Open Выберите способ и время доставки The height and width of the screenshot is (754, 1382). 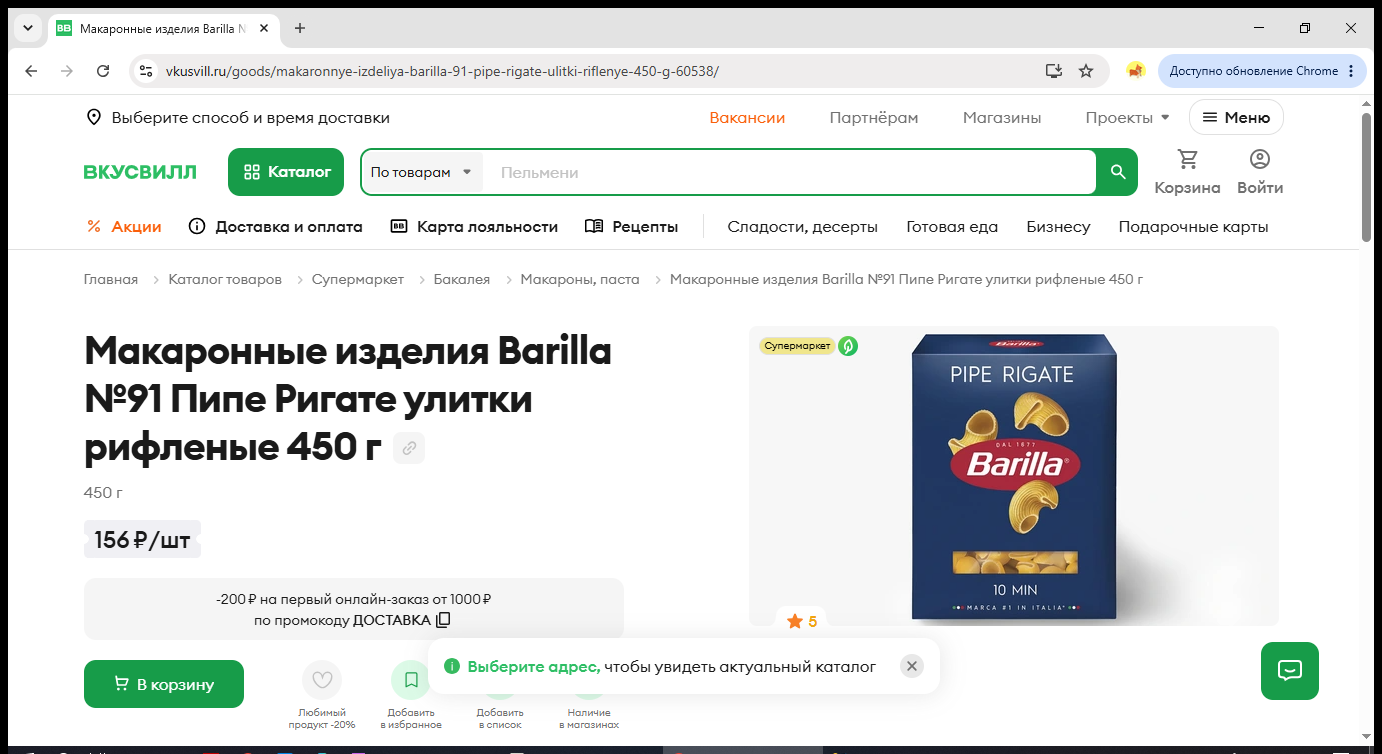tap(250, 118)
